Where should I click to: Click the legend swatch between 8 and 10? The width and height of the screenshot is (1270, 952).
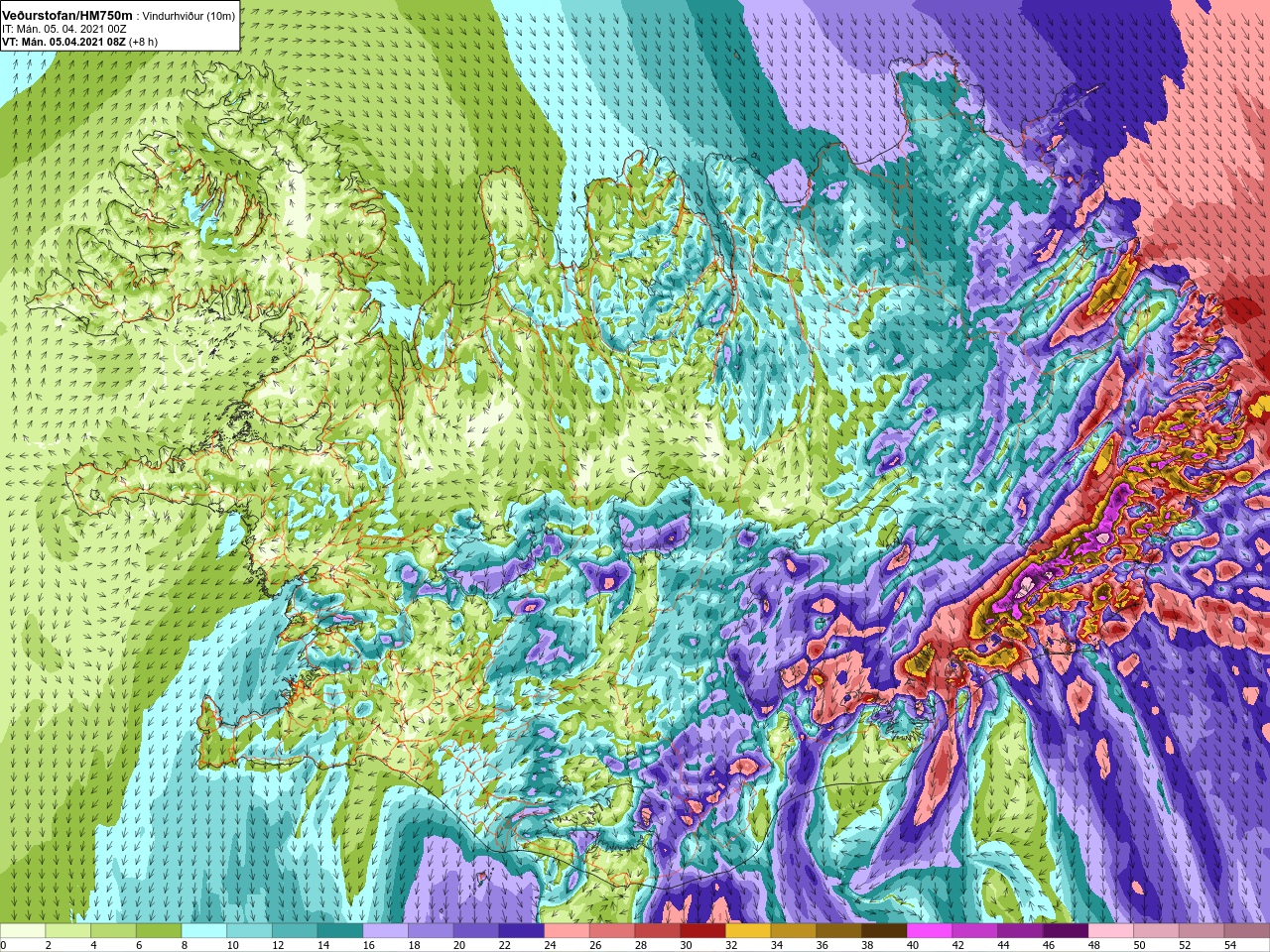204,931
